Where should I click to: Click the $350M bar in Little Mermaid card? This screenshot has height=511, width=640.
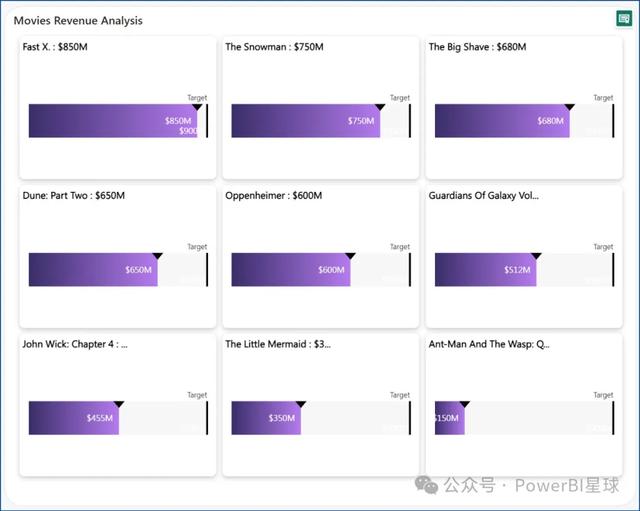coord(266,418)
